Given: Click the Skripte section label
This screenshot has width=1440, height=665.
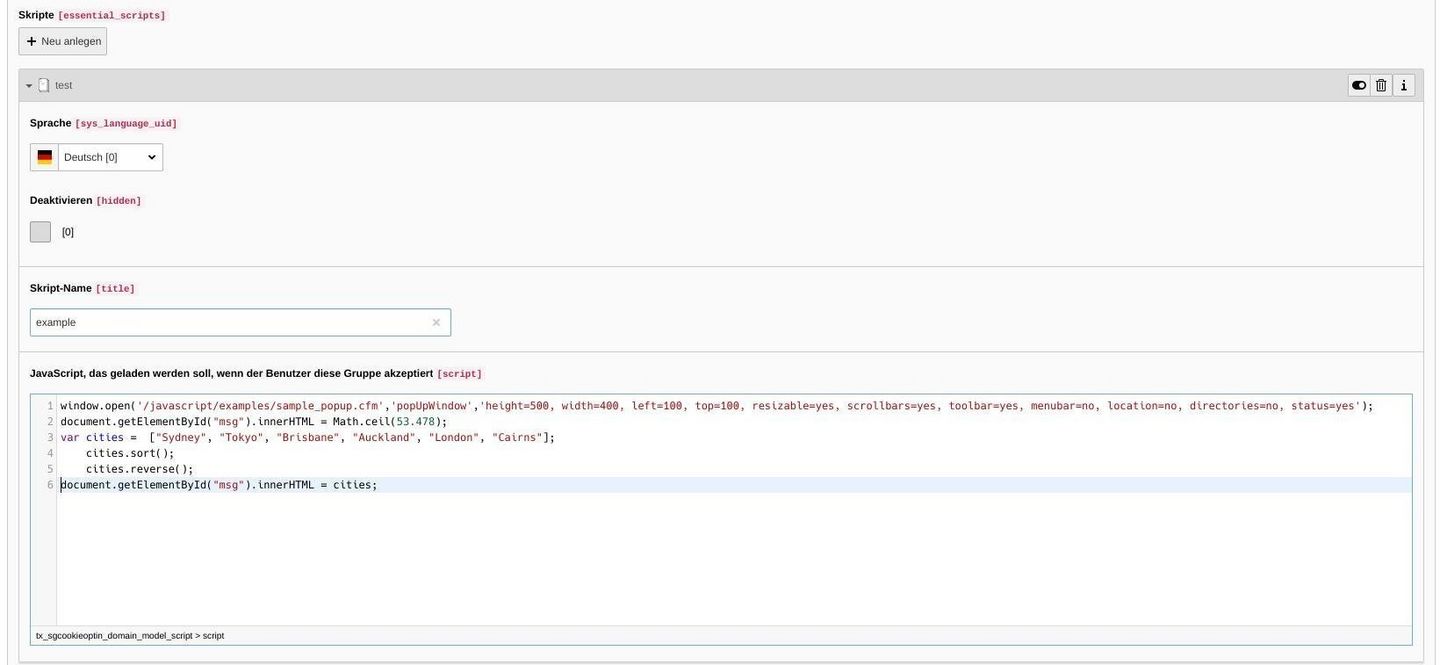Looking at the screenshot, I should (36, 15).
